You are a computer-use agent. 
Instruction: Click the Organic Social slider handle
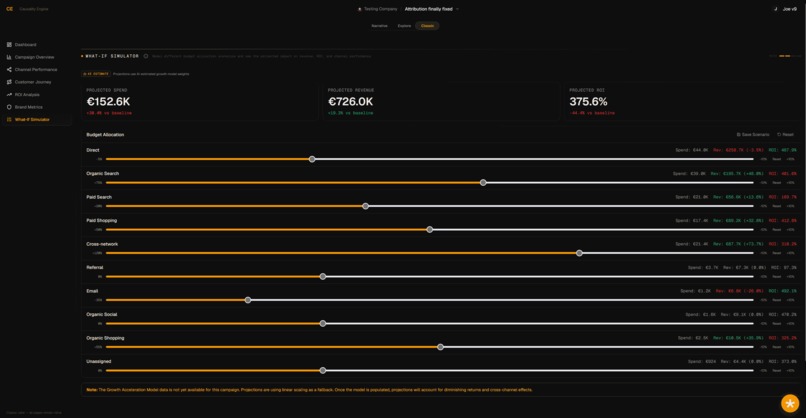pos(323,323)
